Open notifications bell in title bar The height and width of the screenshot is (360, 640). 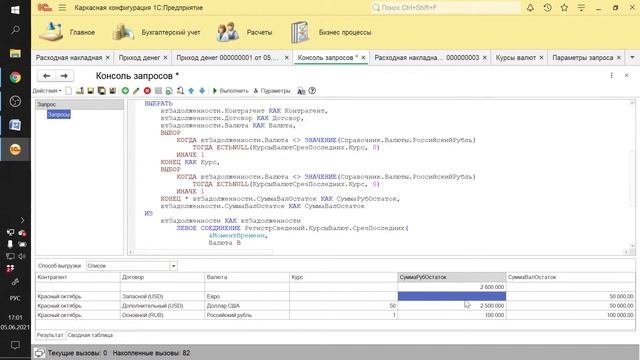(x=530, y=7)
